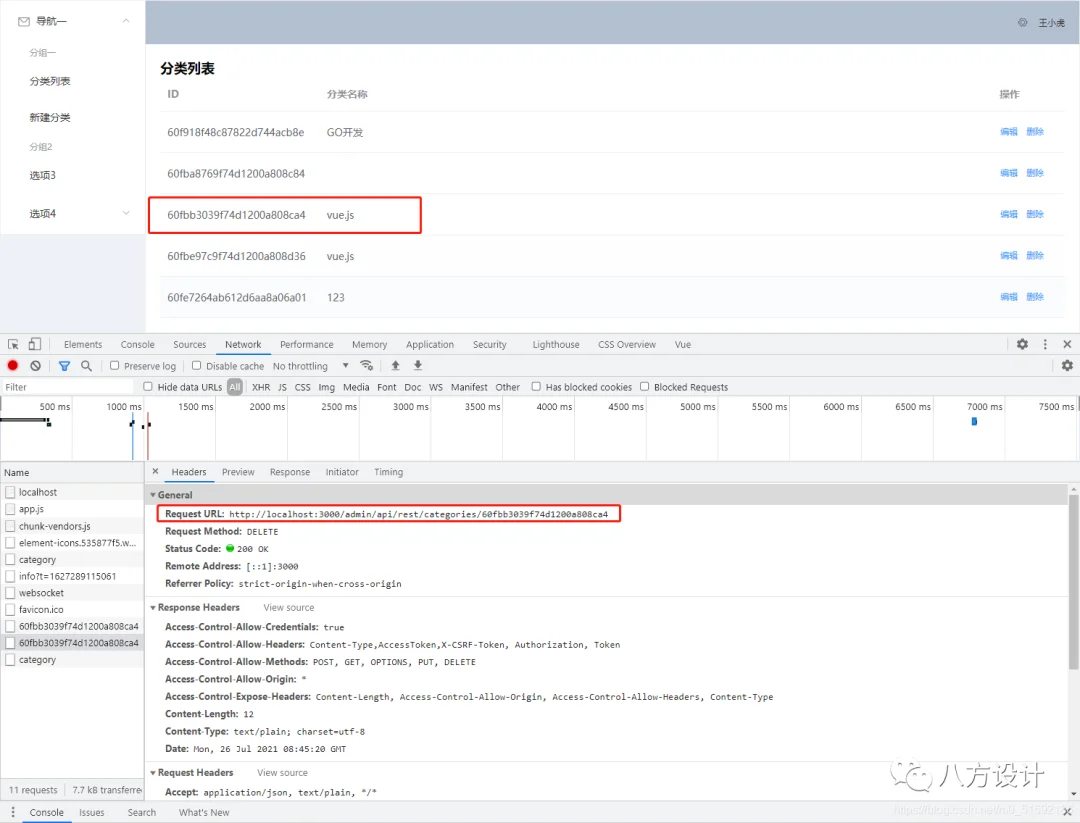Open the Console tab in DevTools
Screen dimensions: 1080x823
pos(138,344)
